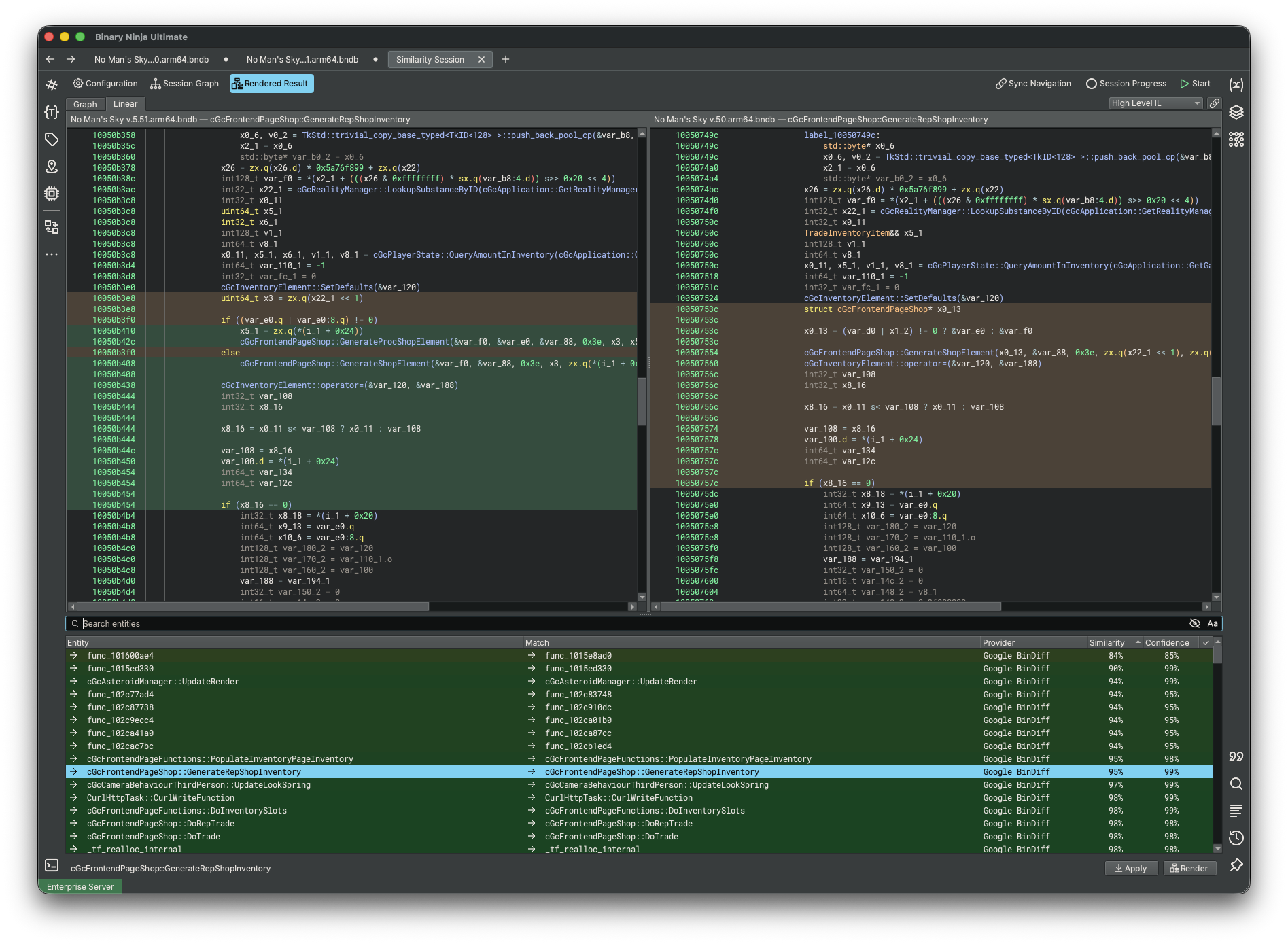Open the Types sidebar icon
The height and width of the screenshot is (944, 1288).
(52, 112)
